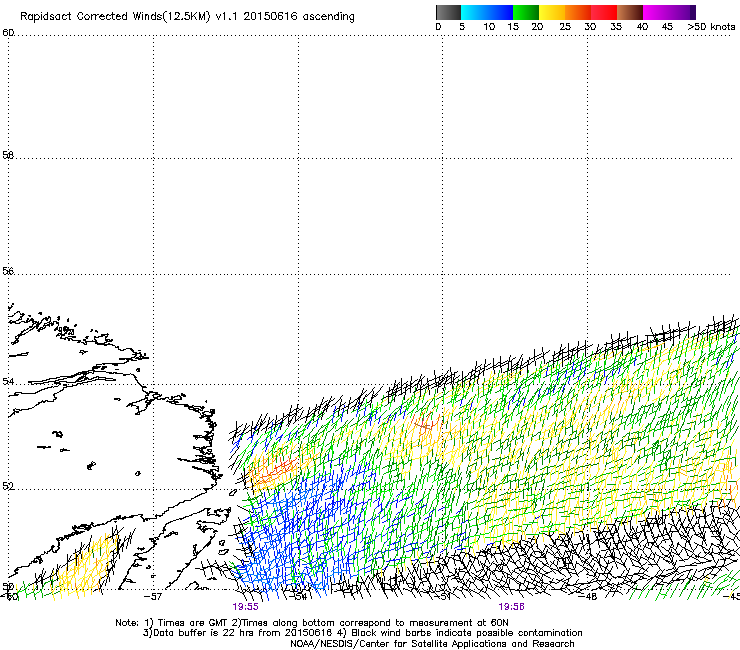Click legend scale label '35'
The height and width of the screenshot is (650, 740).
[x=616, y=27]
